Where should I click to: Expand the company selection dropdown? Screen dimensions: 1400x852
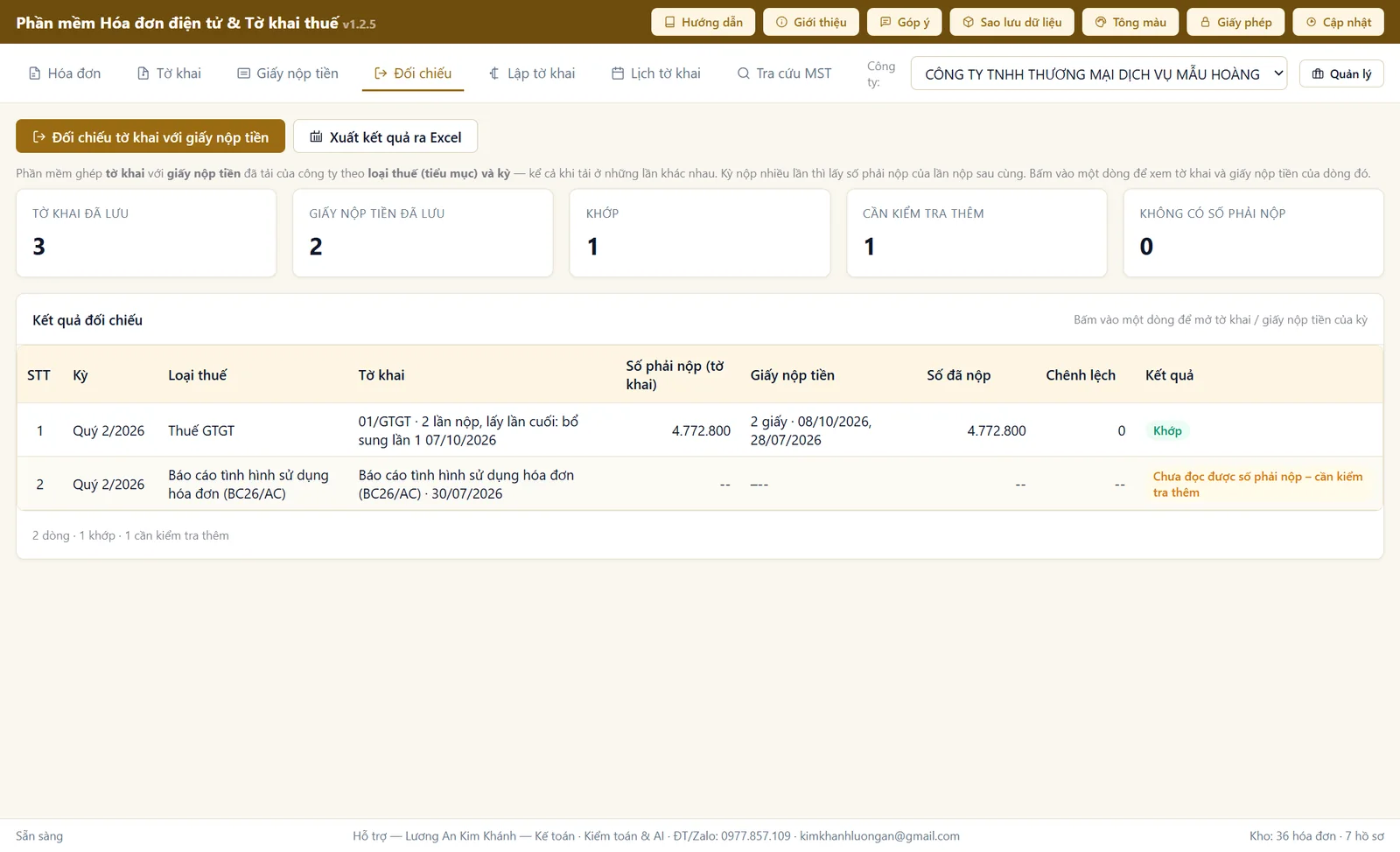pos(1099,73)
